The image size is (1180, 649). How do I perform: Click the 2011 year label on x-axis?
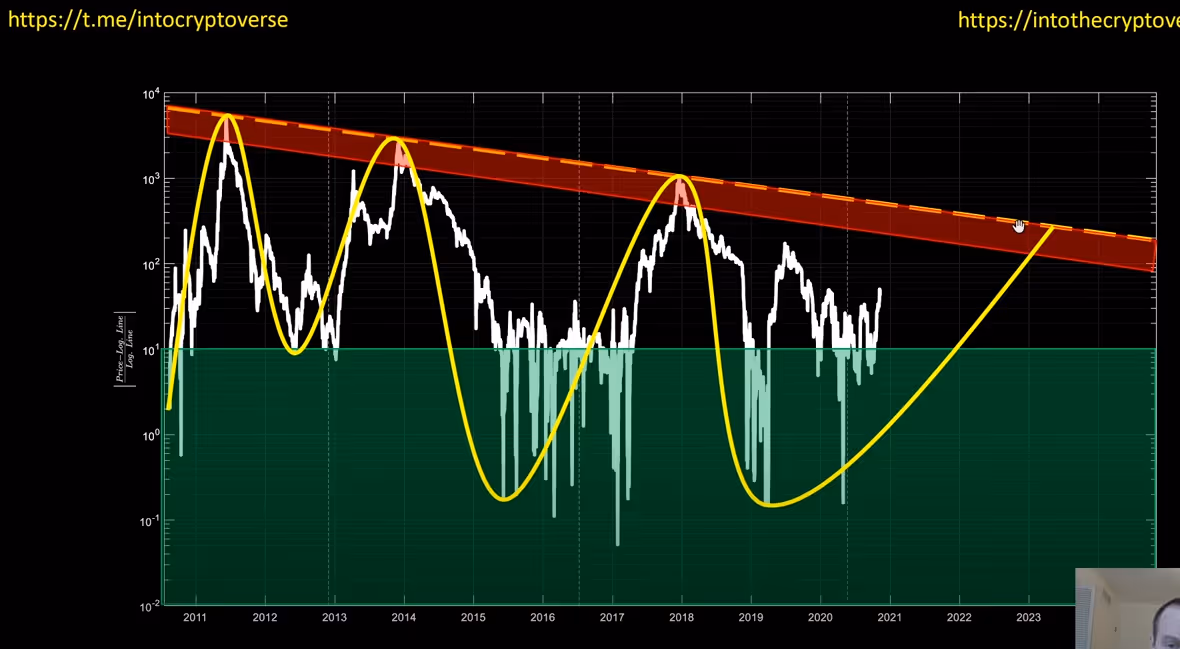(x=195, y=617)
